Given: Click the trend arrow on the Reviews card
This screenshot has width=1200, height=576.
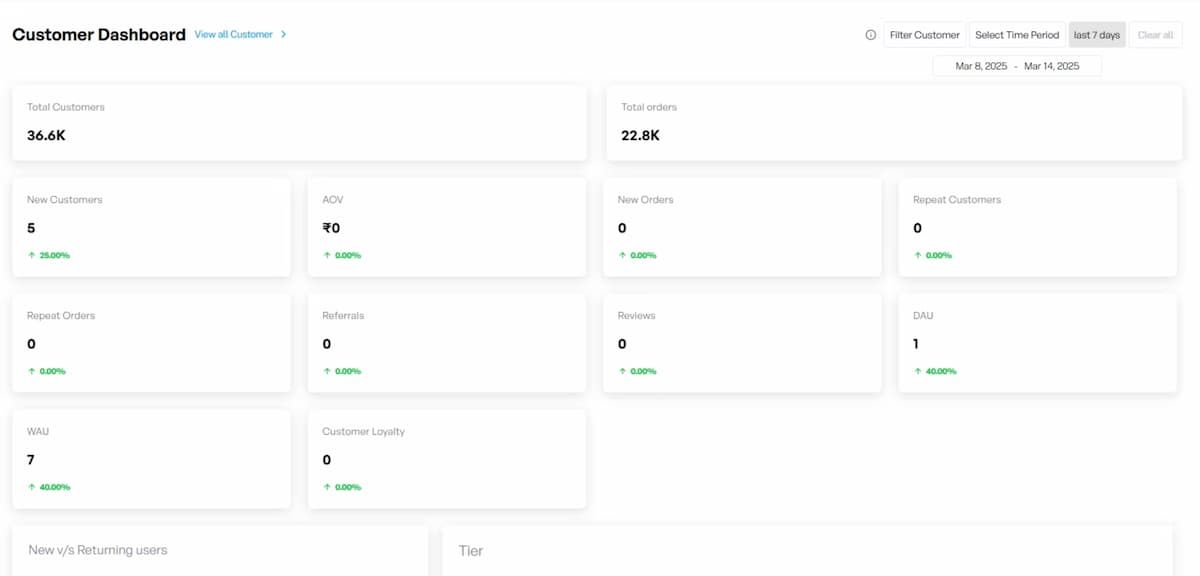Looking at the screenshot, I should 621,371.
